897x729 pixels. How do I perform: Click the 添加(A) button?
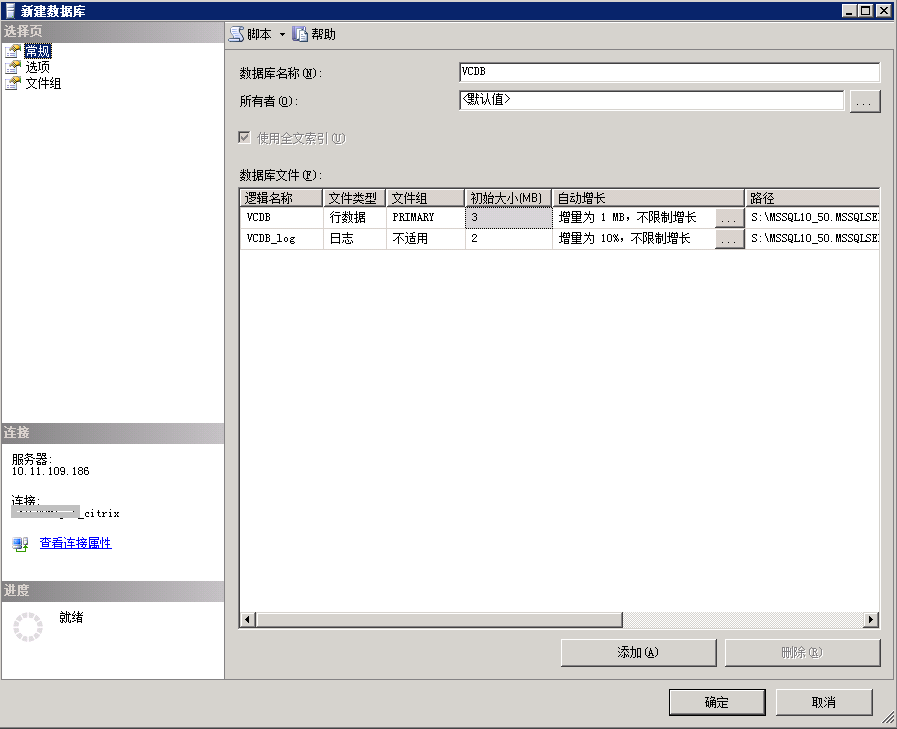coord(638,653)
